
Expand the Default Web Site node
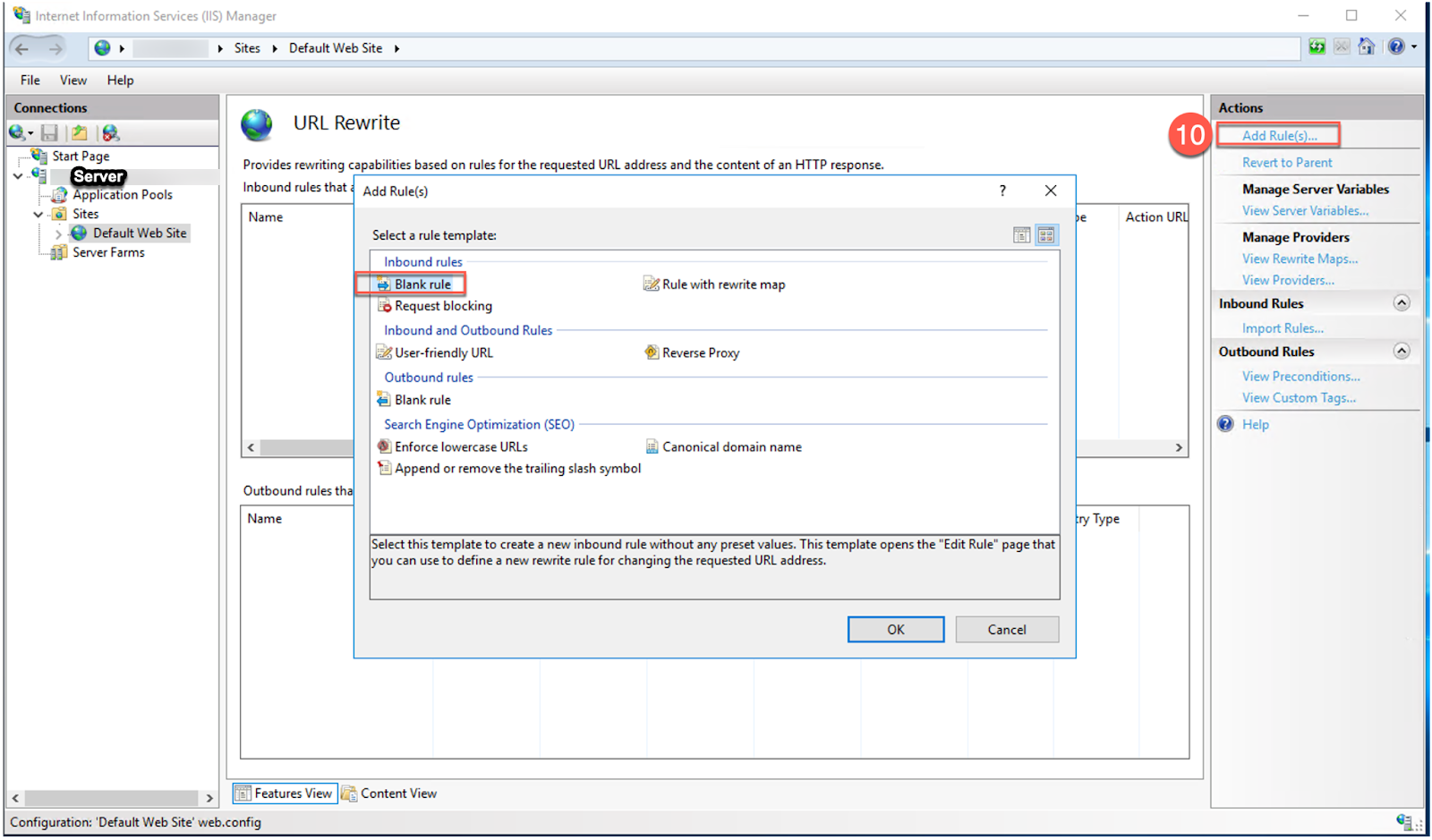pyautogui.click(x=59, y=233)
